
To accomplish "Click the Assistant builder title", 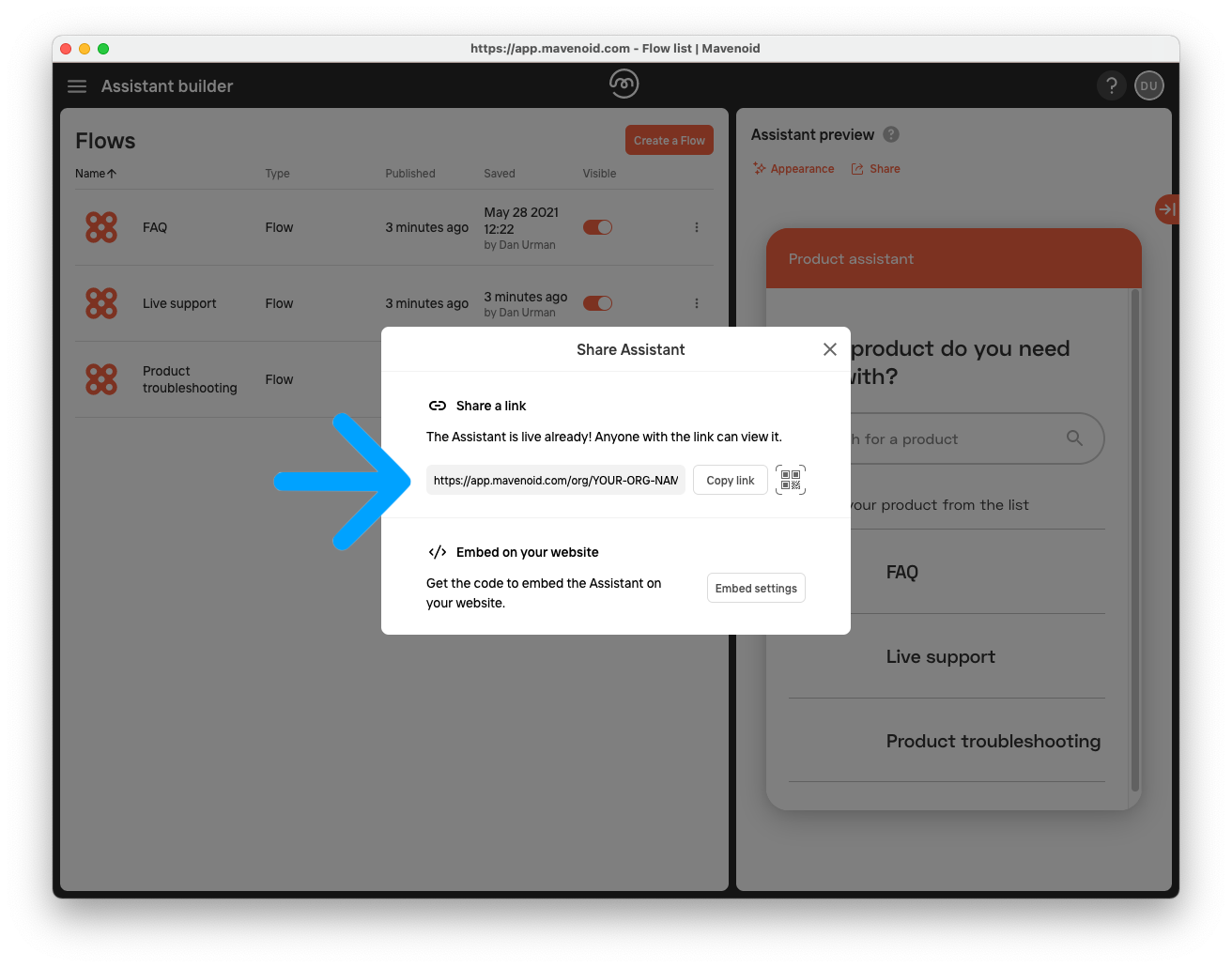I will click(x=167, y=86).
